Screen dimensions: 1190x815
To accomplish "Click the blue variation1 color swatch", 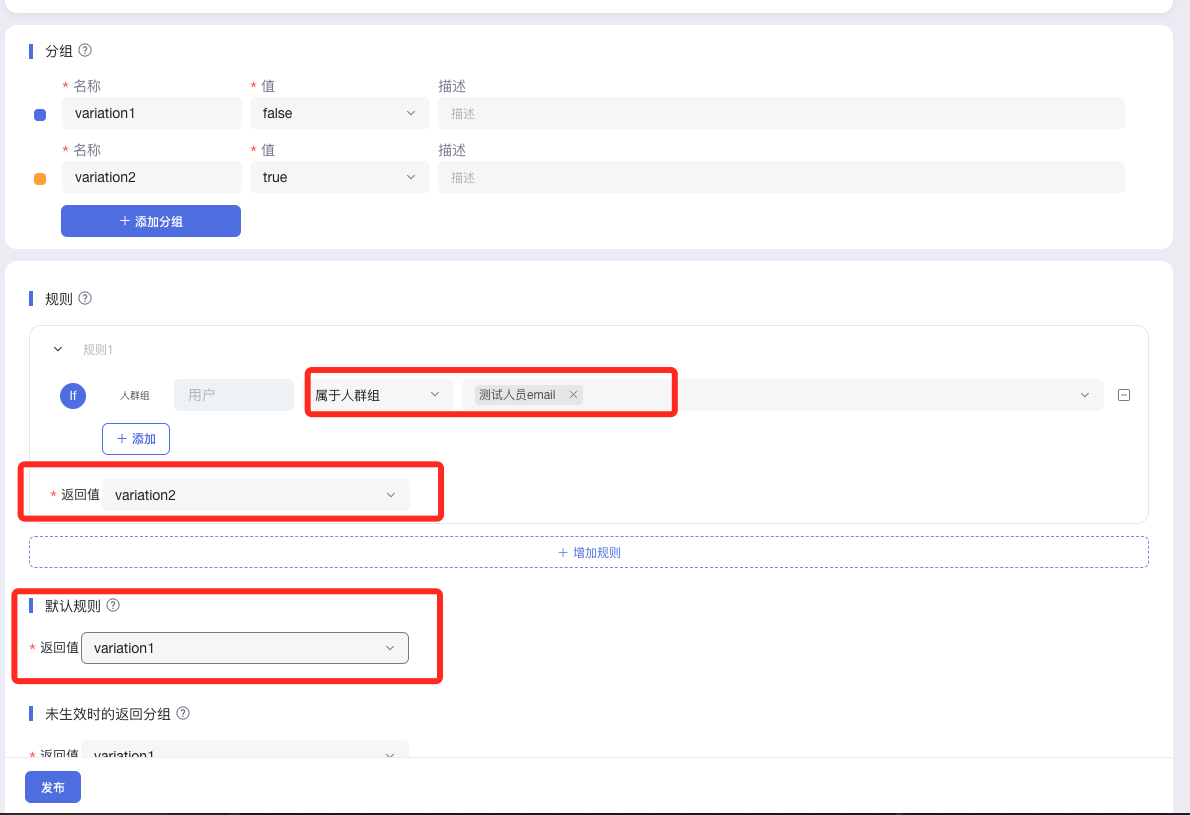I will [x=40, y=115].
